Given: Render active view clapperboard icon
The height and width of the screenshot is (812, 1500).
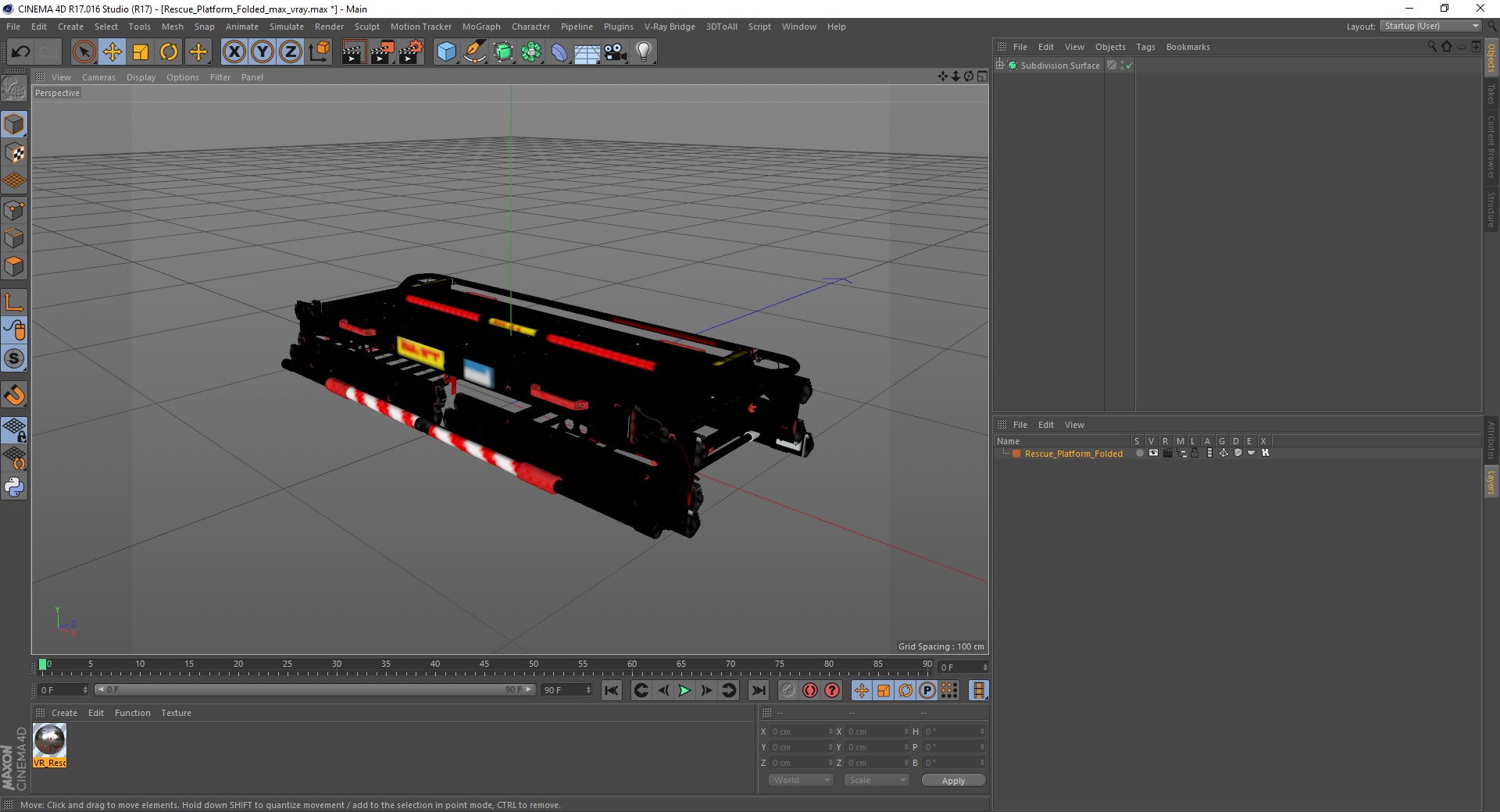Looking at the screenshot, I should (x=353, y=52).
